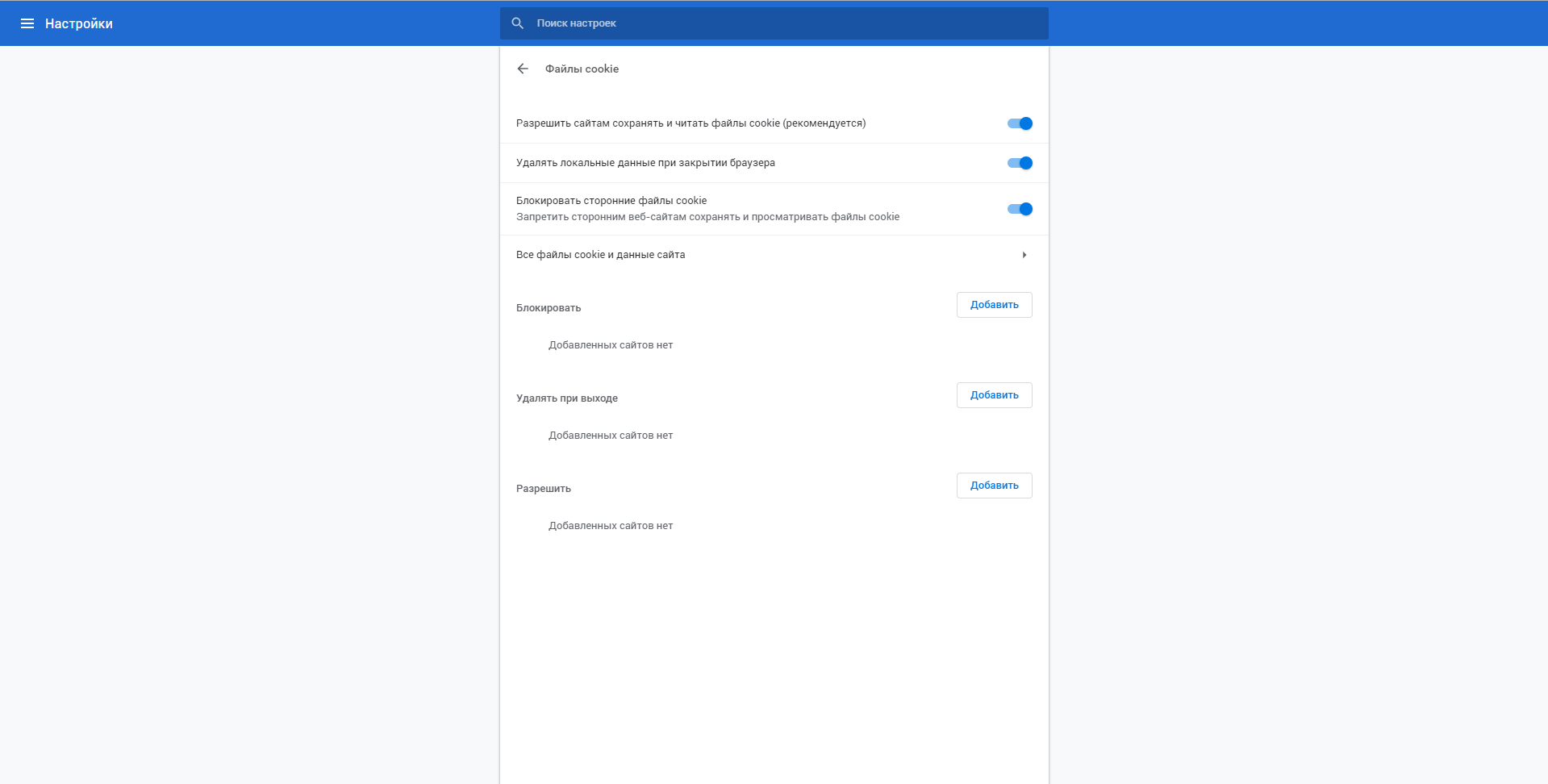
Task: Click 'Разрешить' section label
Action: 544,489
